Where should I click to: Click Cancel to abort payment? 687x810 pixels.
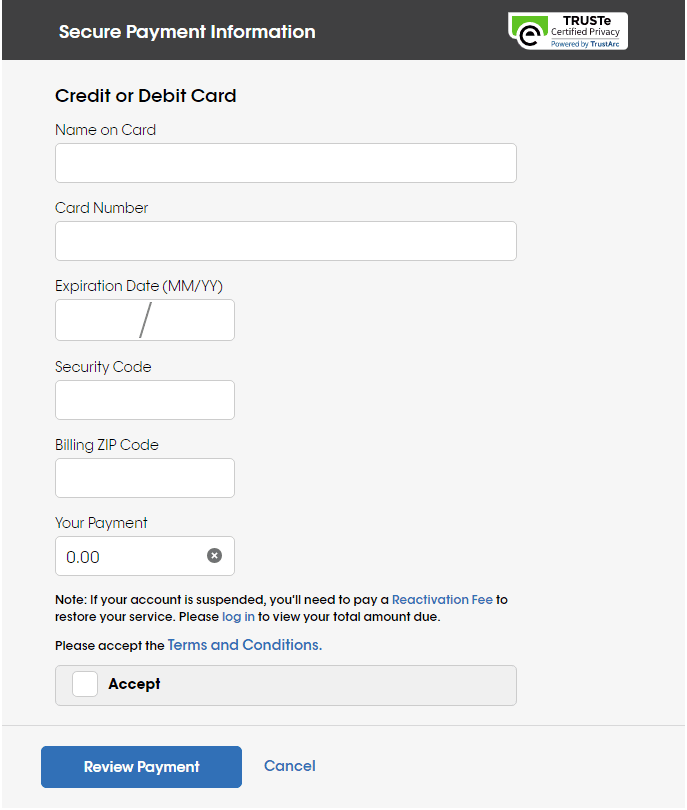(289, 765)
